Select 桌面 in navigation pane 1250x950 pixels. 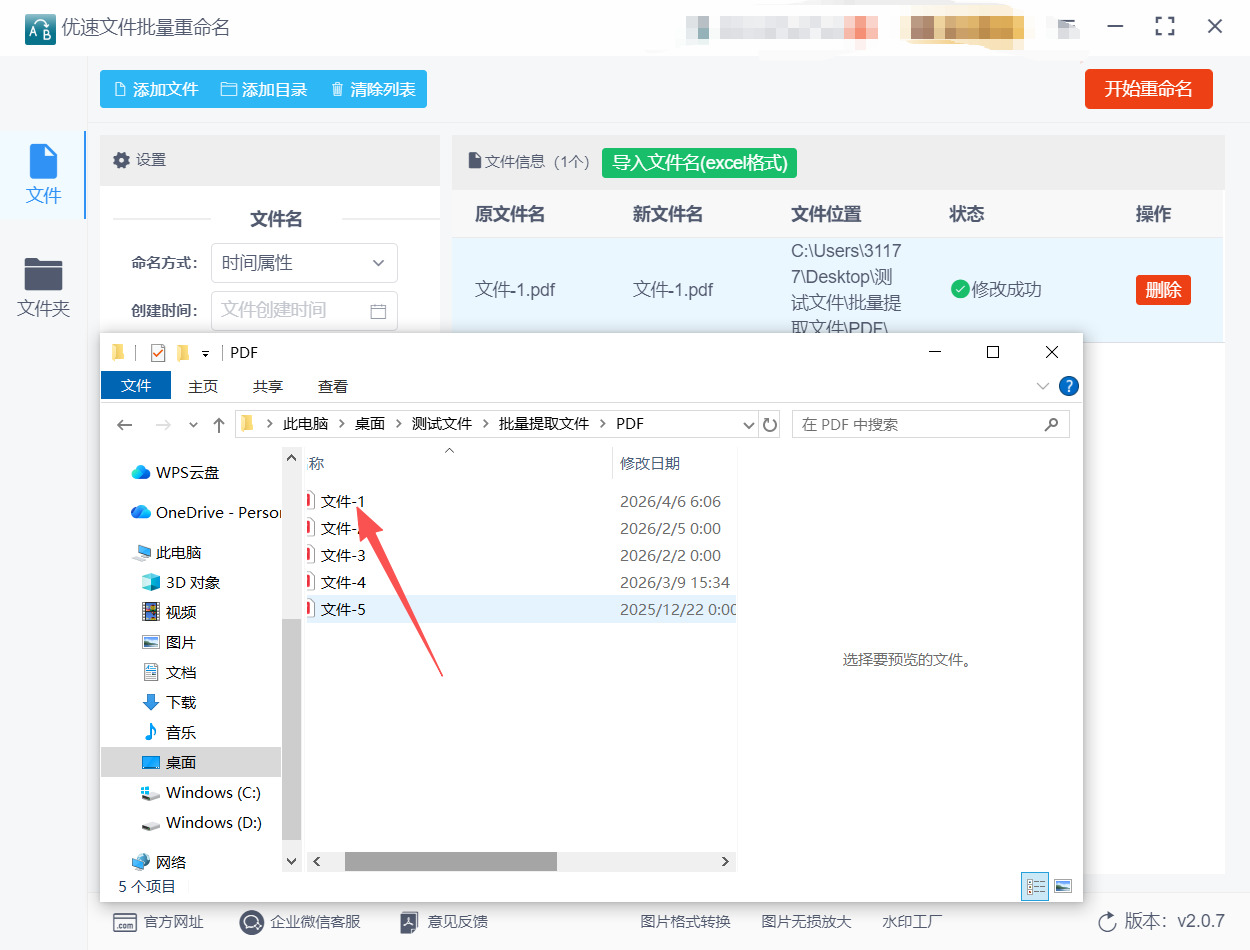191,762
